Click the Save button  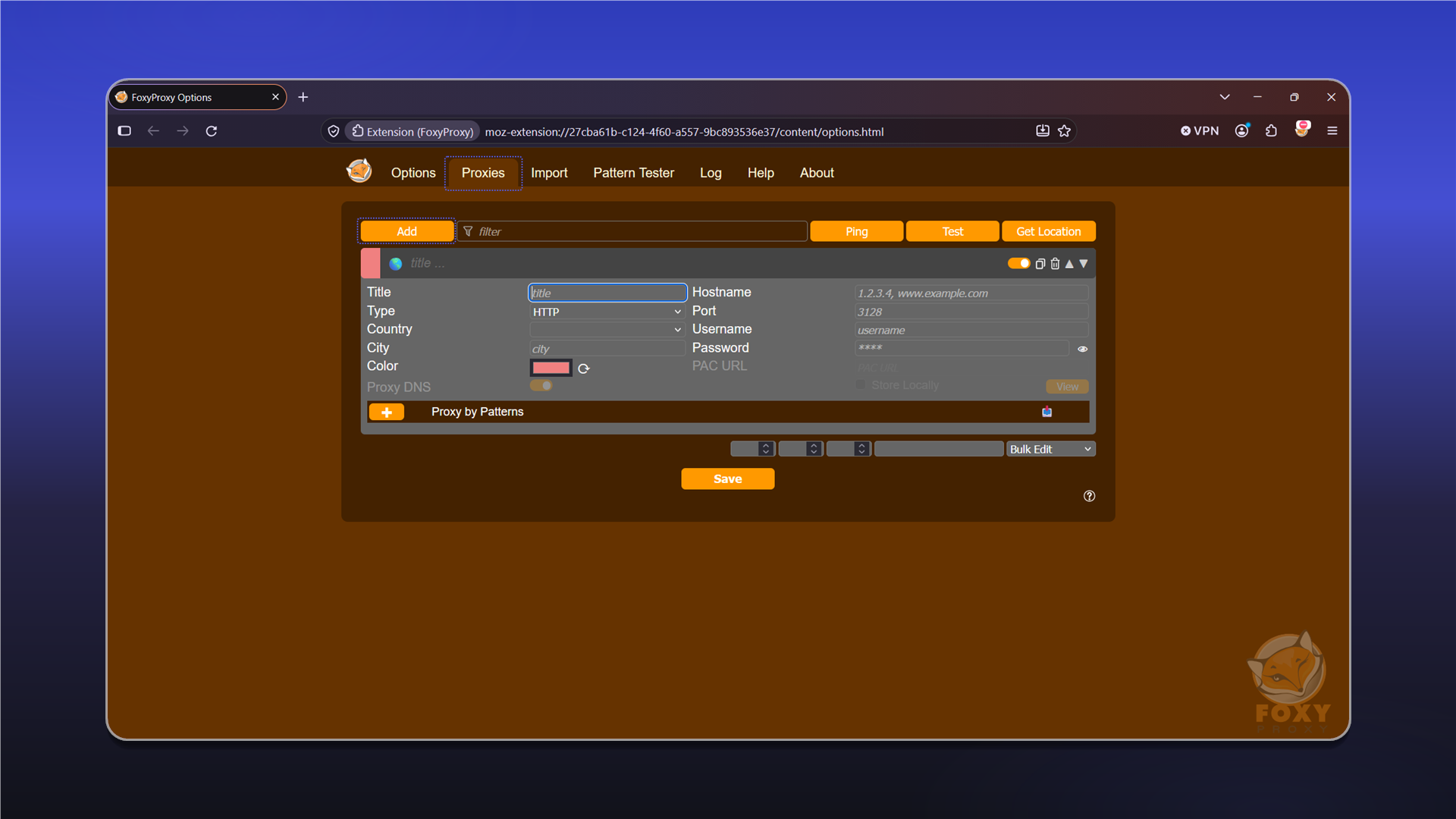(x=727, y=479)
